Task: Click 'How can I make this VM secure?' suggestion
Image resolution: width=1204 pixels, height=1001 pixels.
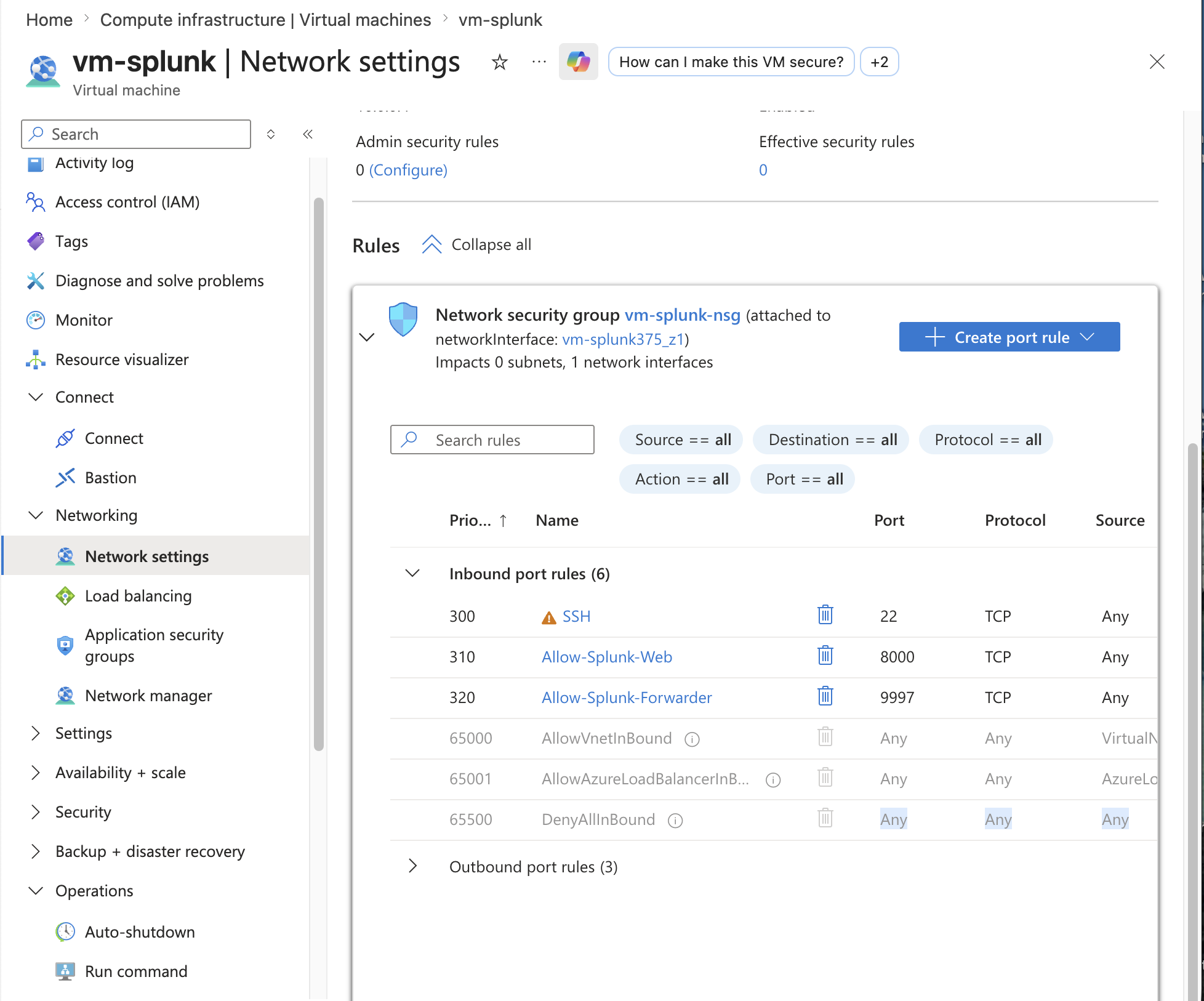Action: 731,62
